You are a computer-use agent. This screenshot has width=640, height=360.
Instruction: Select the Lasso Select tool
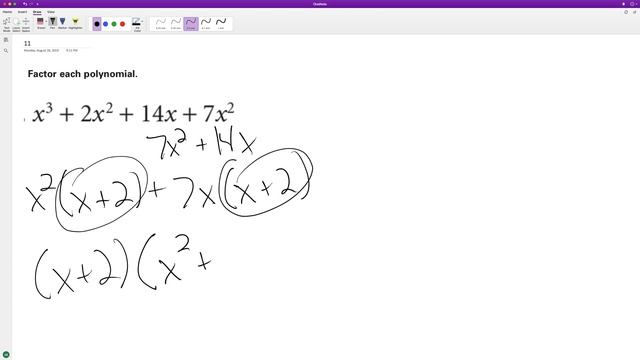tap(16, 24)
